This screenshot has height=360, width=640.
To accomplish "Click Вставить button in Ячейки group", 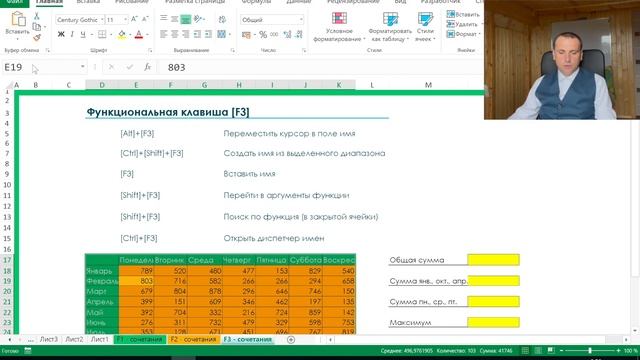I will coord(463,14).
